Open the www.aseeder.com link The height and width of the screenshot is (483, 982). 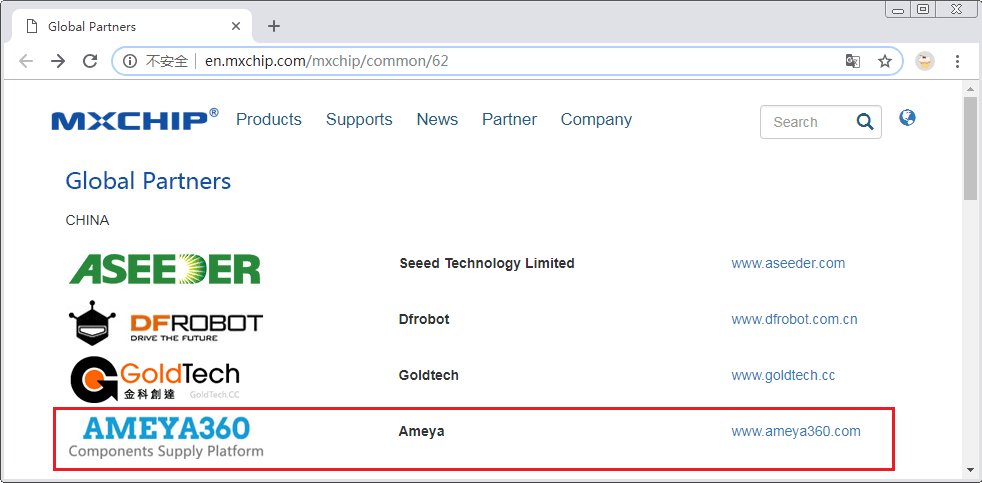788,264
